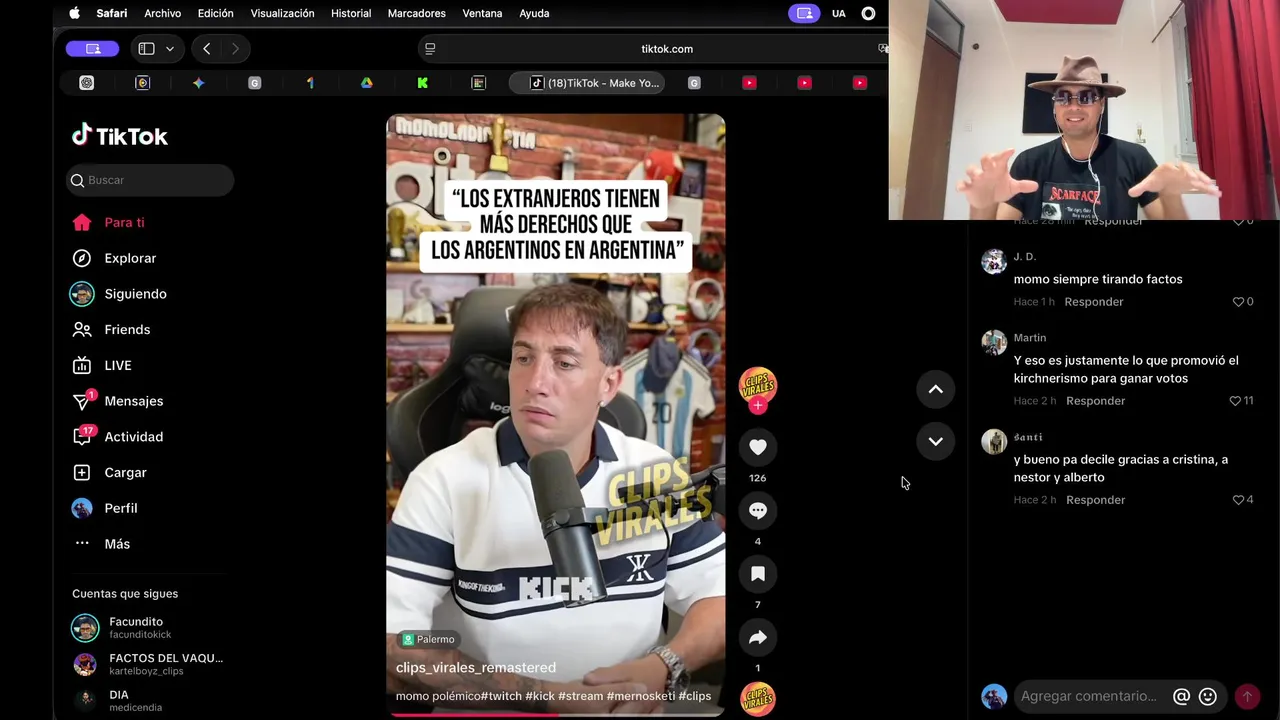Bookmark the video
Image resolution: width=1280 pixels, height=720 pixels.
click(757, 574)
